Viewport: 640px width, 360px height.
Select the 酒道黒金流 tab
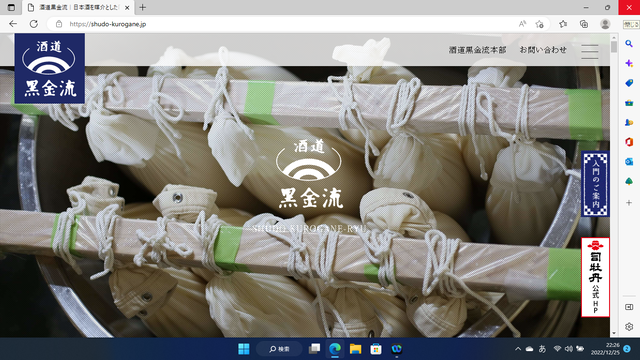coord(78,7)
